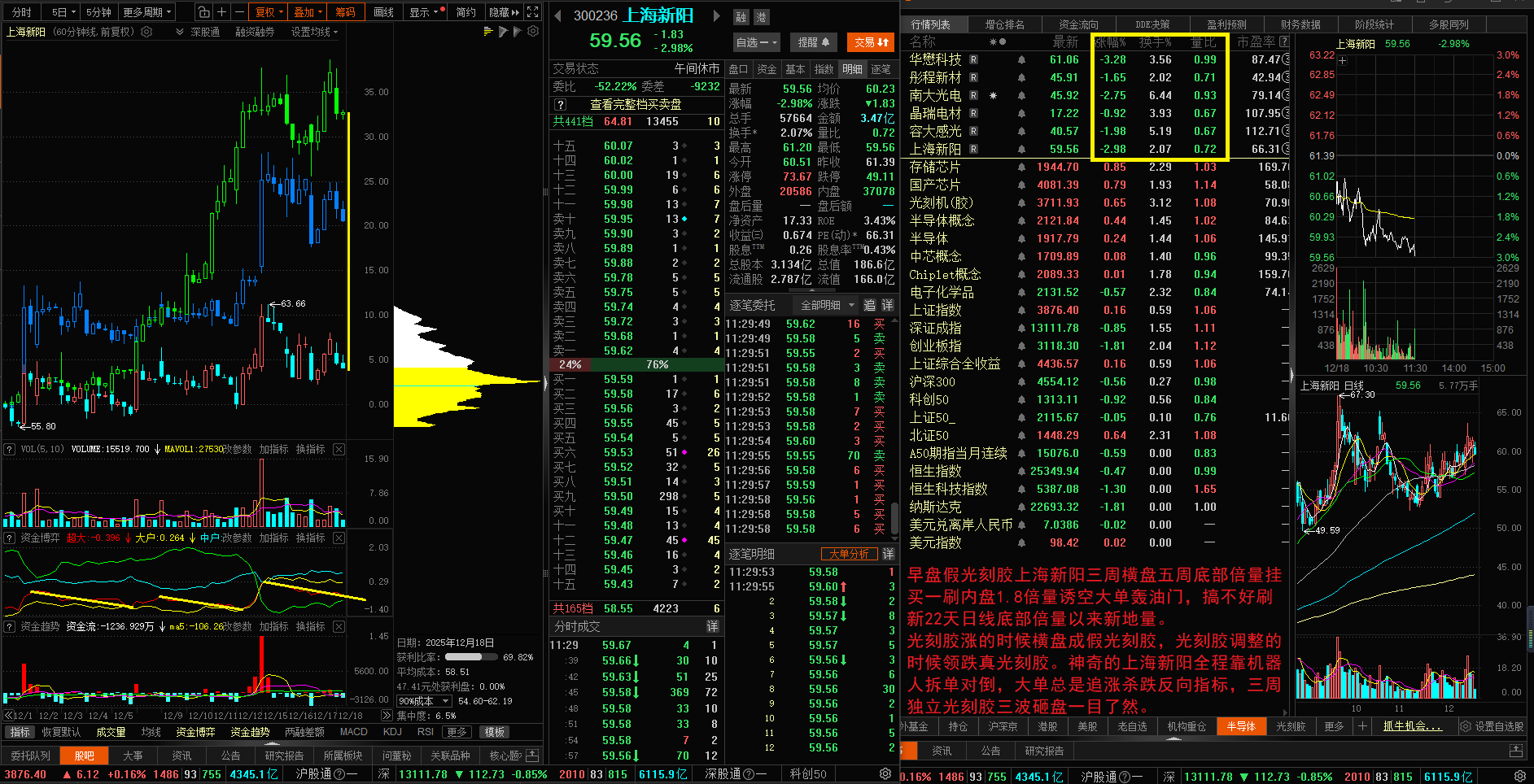Click the plus icon beside 更多 sector tab
This screenshot has height=784, width=1534.
tap(1362, 726)
